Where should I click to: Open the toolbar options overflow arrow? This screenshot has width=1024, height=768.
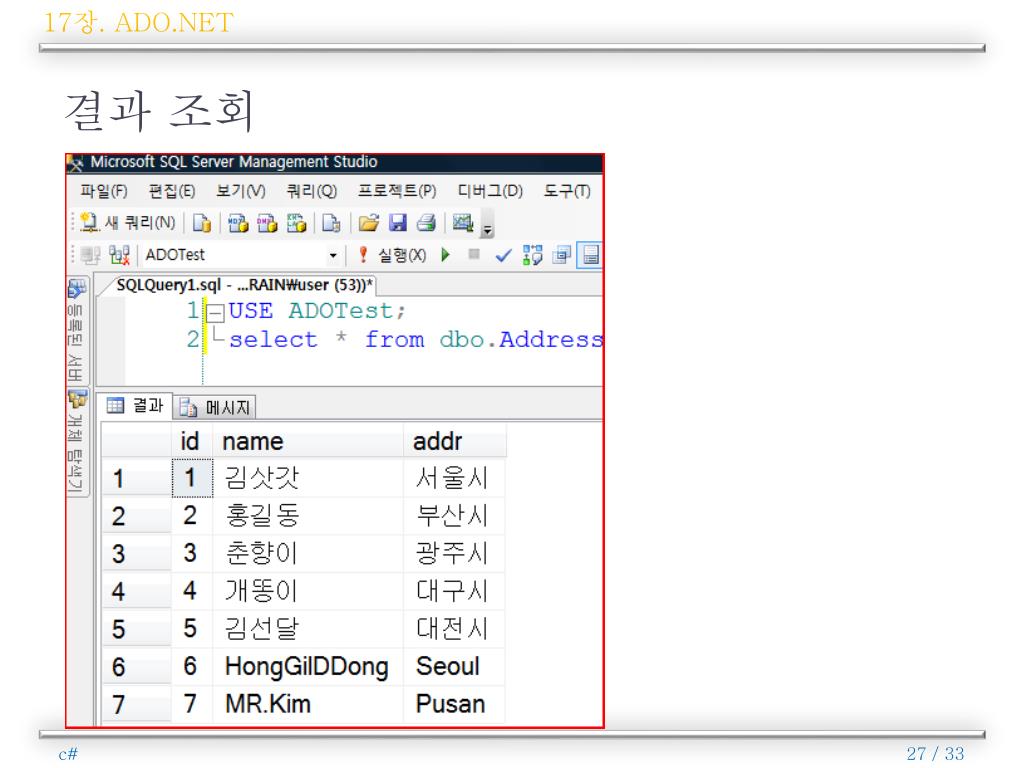point(487,226)
